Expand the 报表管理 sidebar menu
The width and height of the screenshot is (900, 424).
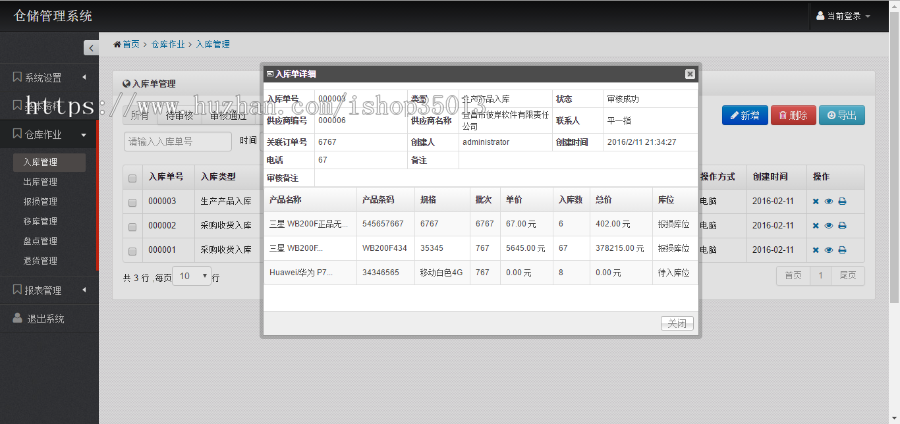tap(49, 290)
